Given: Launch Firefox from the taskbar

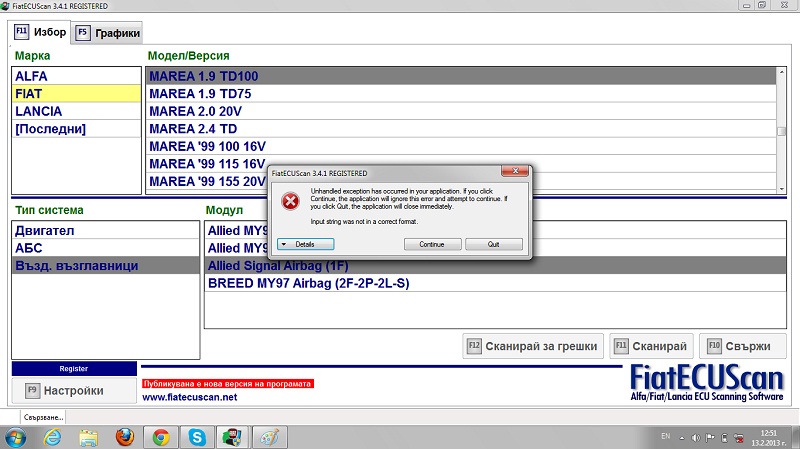Looking at the screenshot, I should tap(124, 437).
